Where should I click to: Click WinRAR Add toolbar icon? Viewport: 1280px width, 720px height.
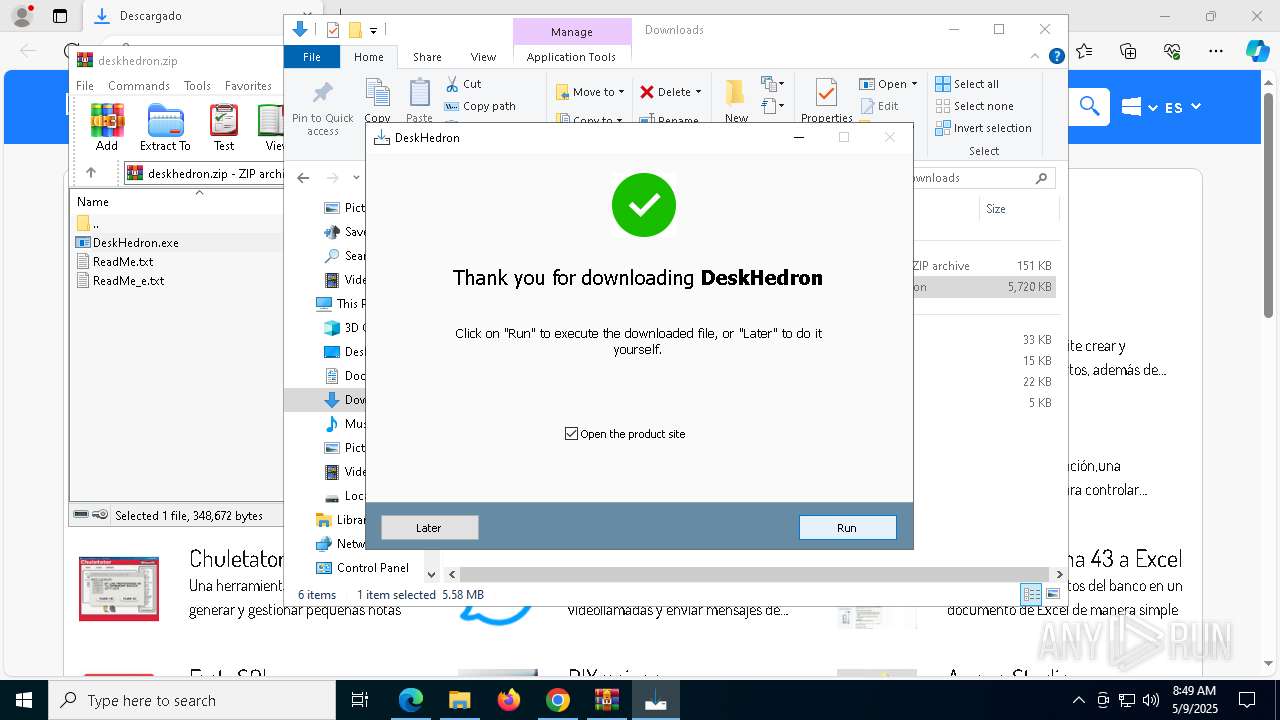[107, 127]
